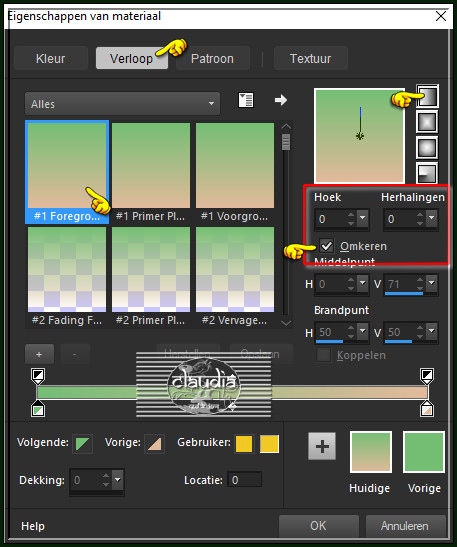457x547 pixels.
Task: Switch to the Kleur tab
Action: click(x=51, y=59)
